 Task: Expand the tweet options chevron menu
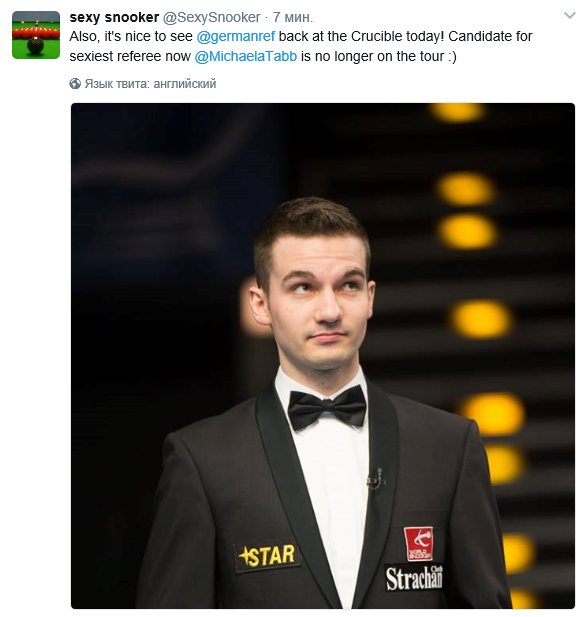569,16
